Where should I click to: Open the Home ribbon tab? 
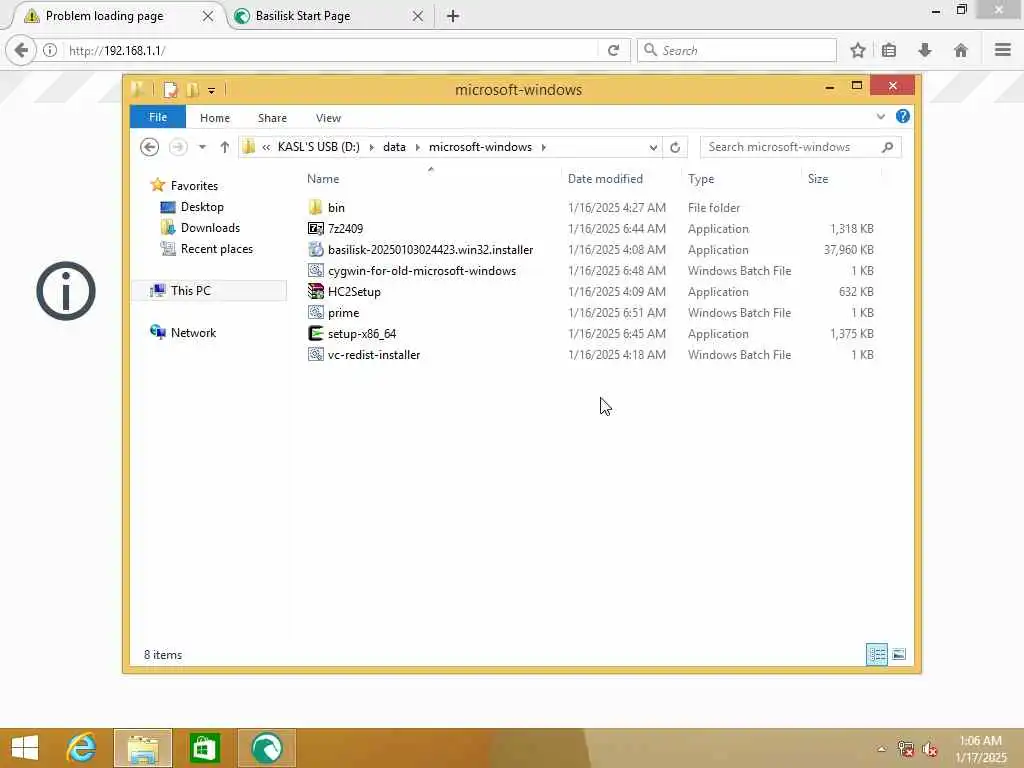coord(215,118)
